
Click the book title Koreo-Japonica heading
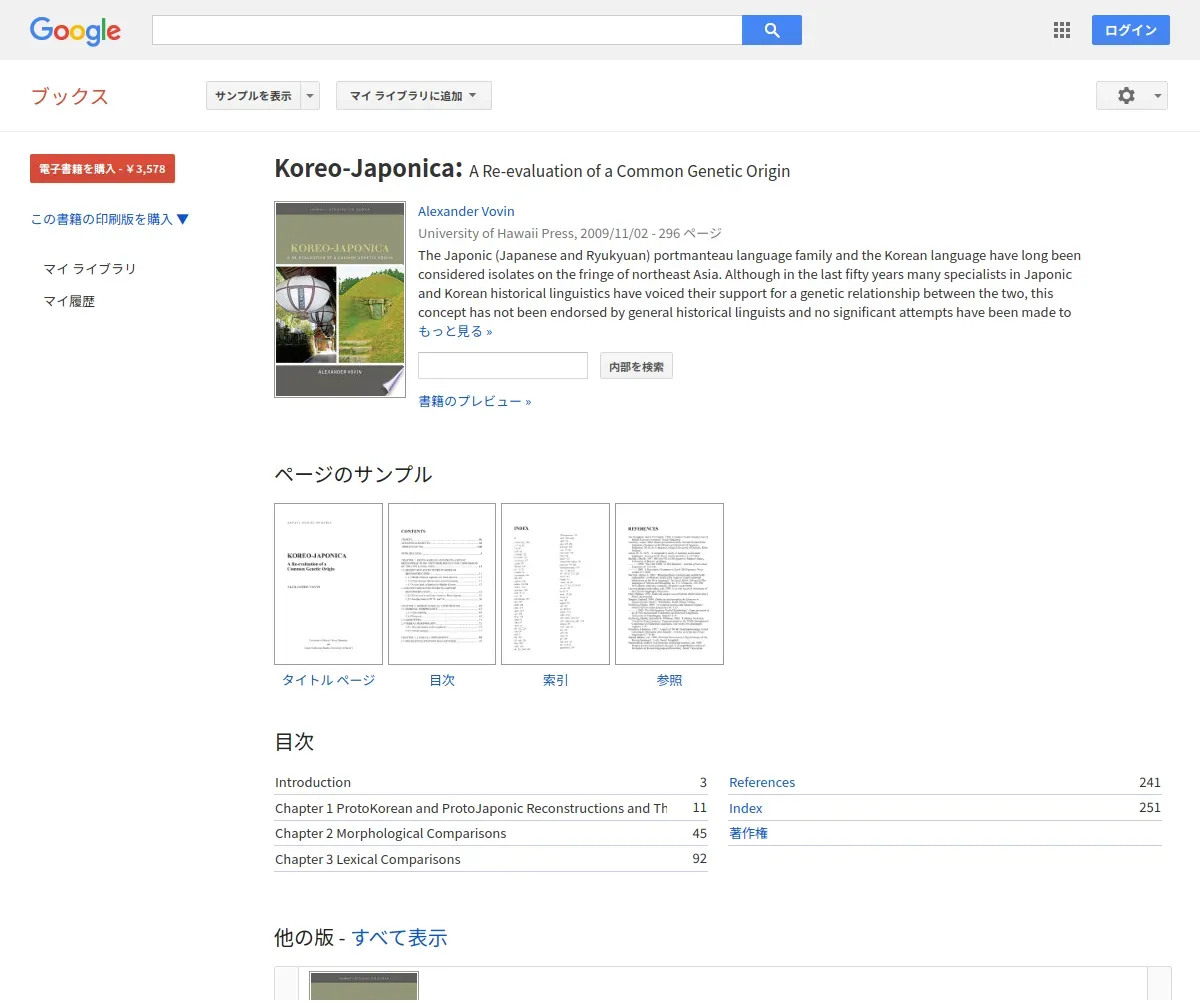pos(368,168)
